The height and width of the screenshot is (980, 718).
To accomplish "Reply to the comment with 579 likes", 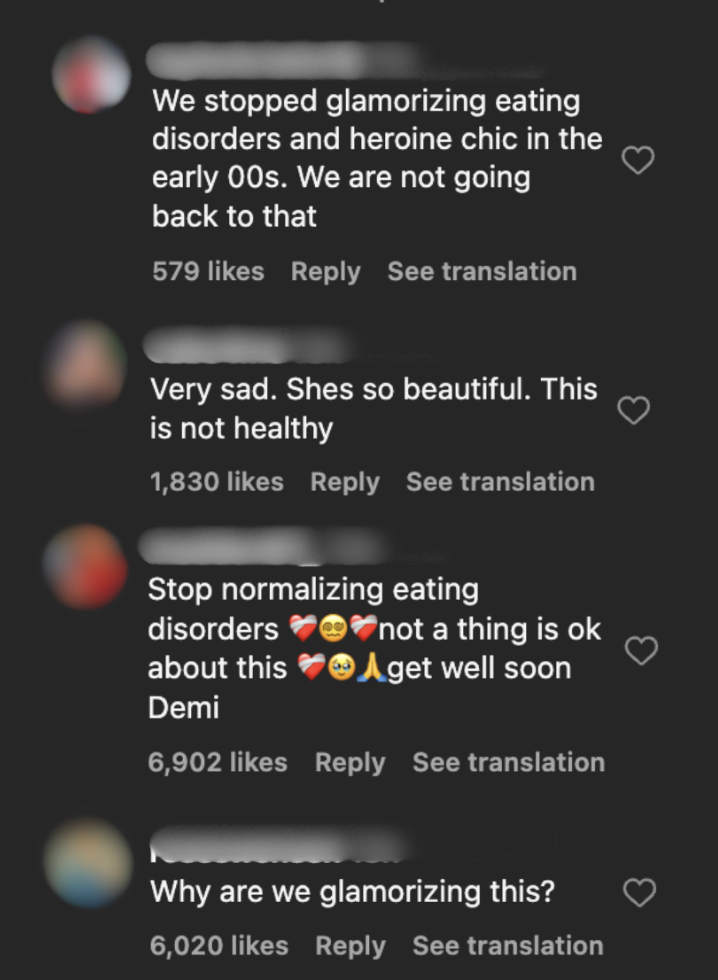I will pos(325,271).
